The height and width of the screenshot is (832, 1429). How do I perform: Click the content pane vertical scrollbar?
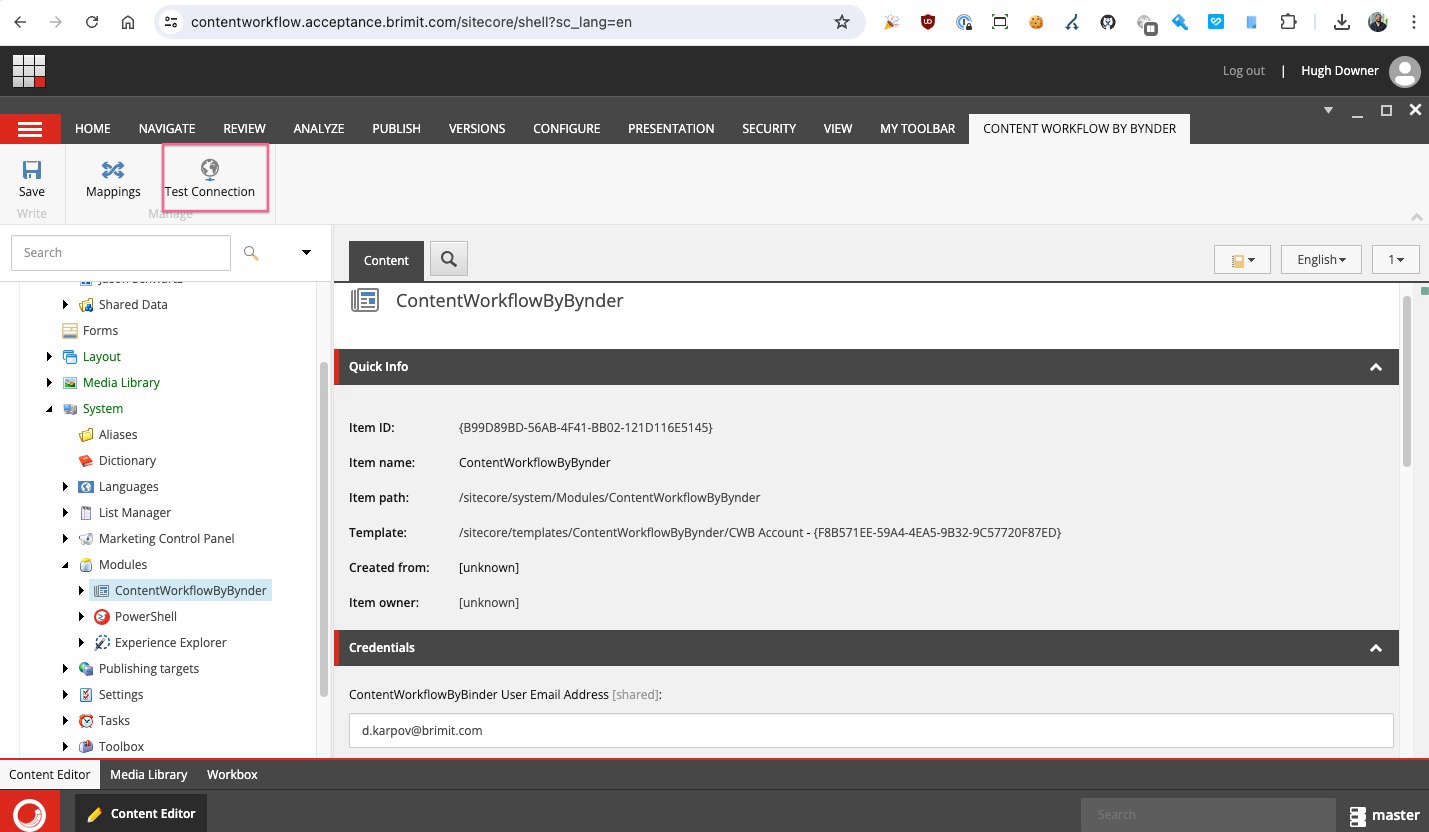(x=1406, y=382)
